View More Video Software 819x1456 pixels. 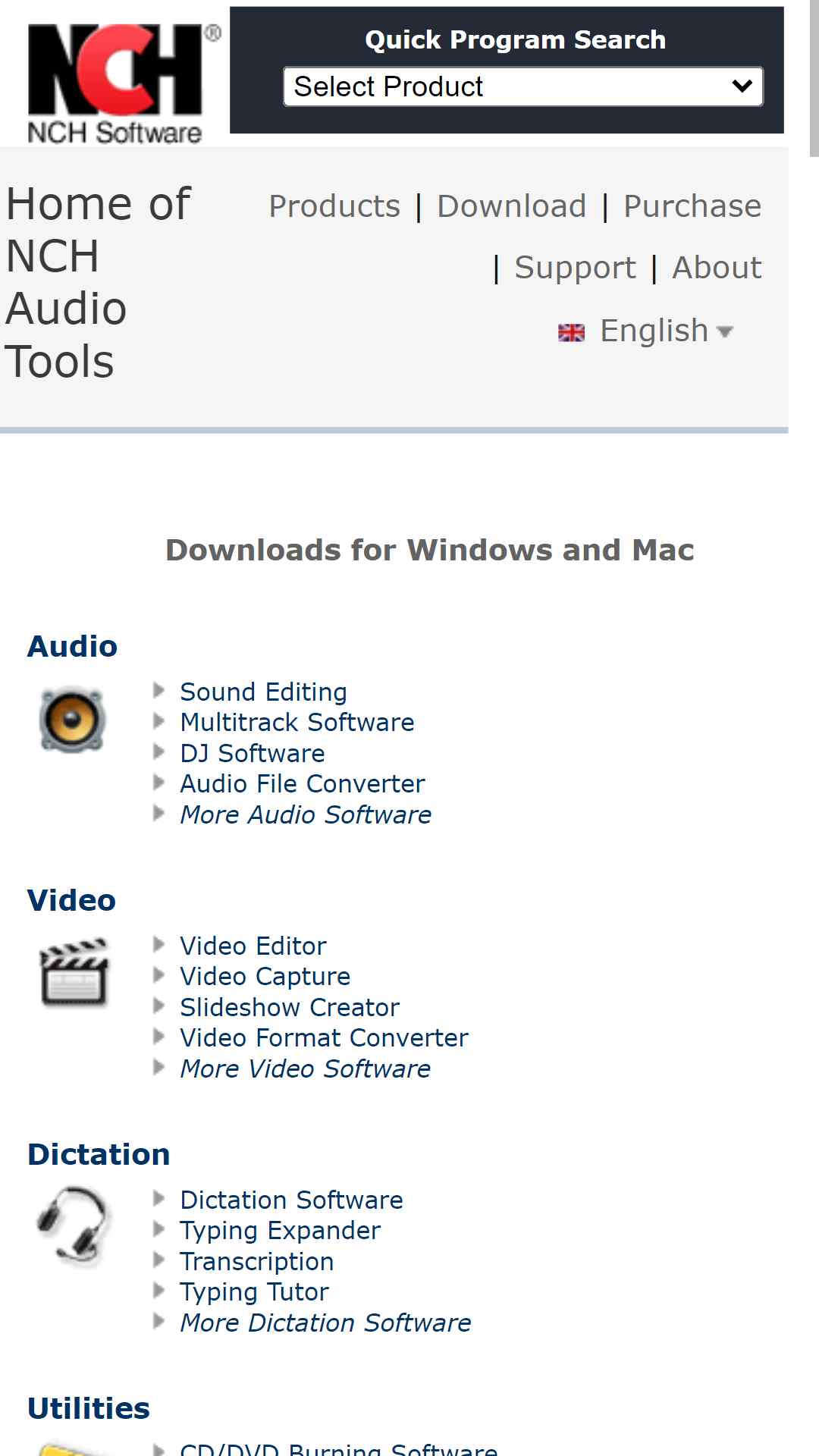point(306,1068)
